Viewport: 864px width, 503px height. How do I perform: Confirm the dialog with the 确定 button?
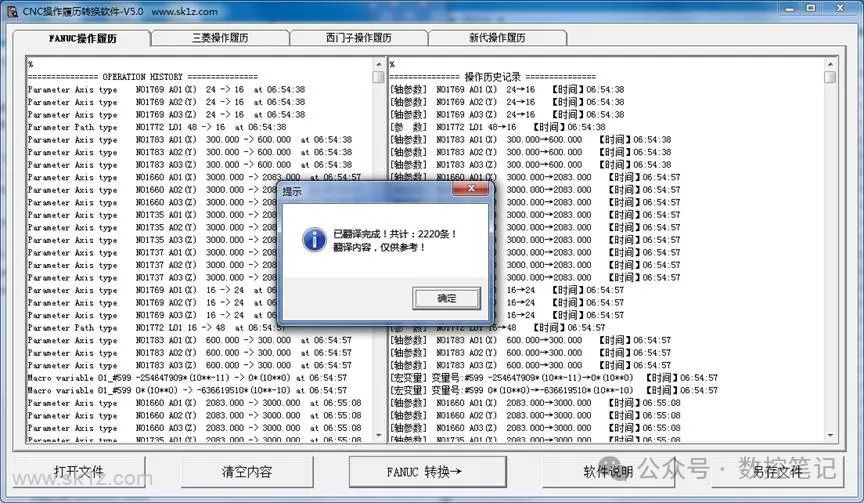446,298
